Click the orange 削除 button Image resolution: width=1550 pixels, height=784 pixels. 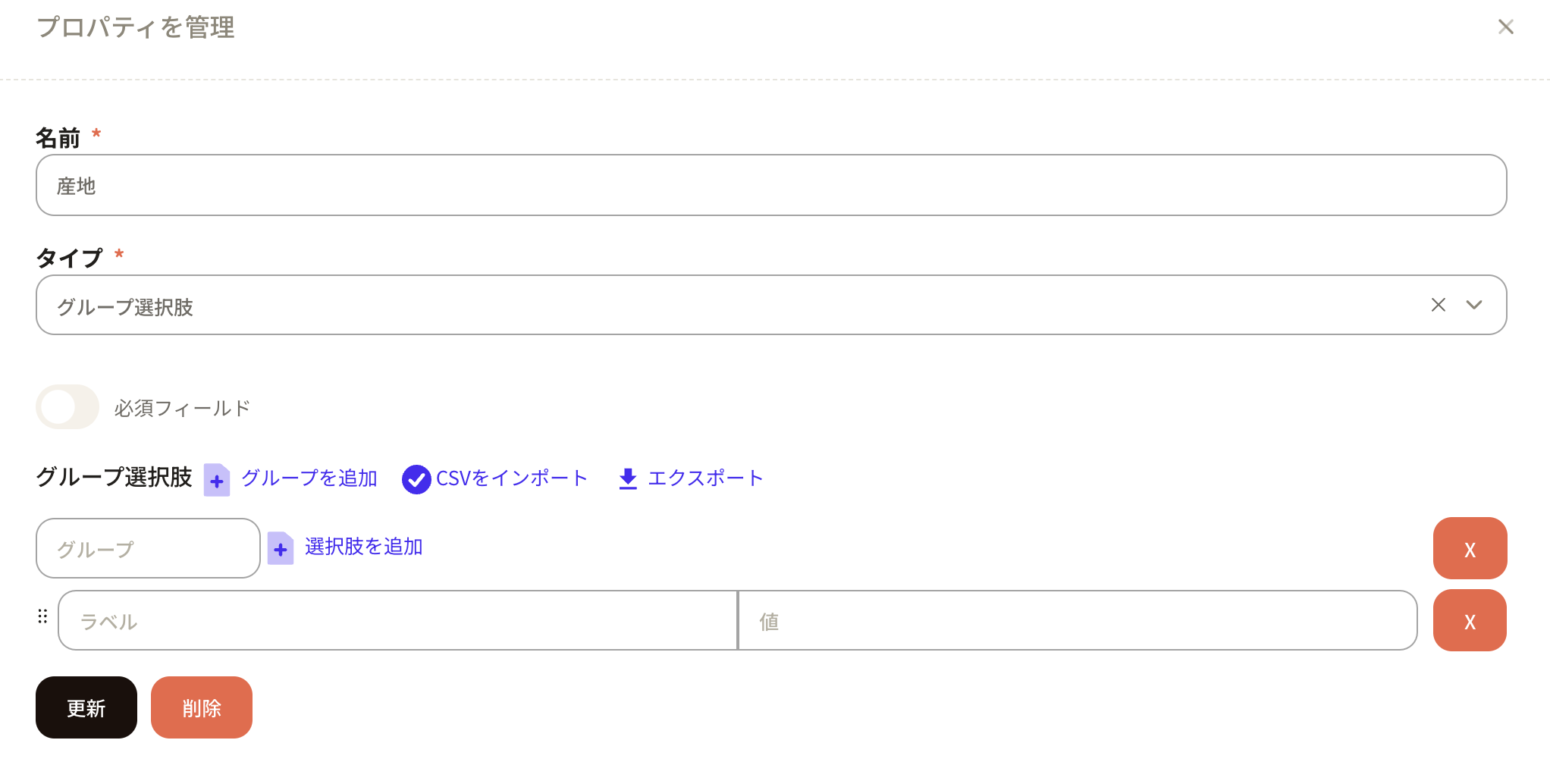[202, 707]
